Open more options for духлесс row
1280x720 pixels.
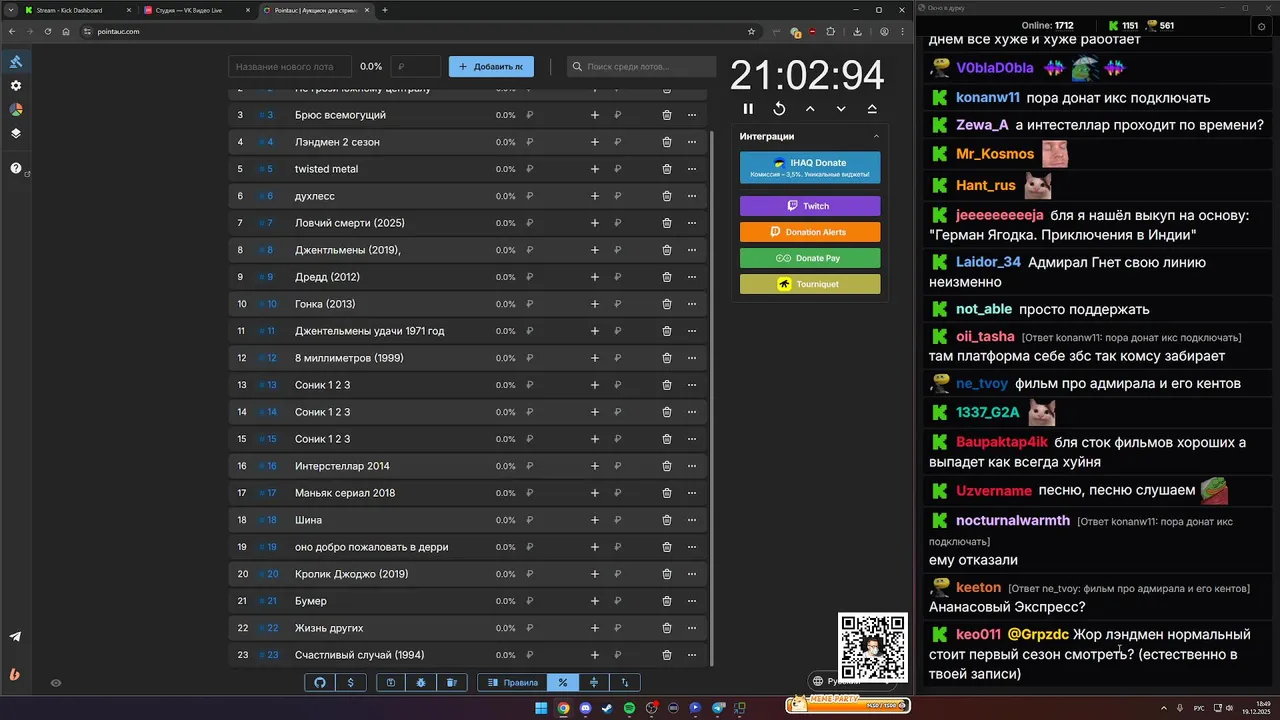click(x=691, y=196)
